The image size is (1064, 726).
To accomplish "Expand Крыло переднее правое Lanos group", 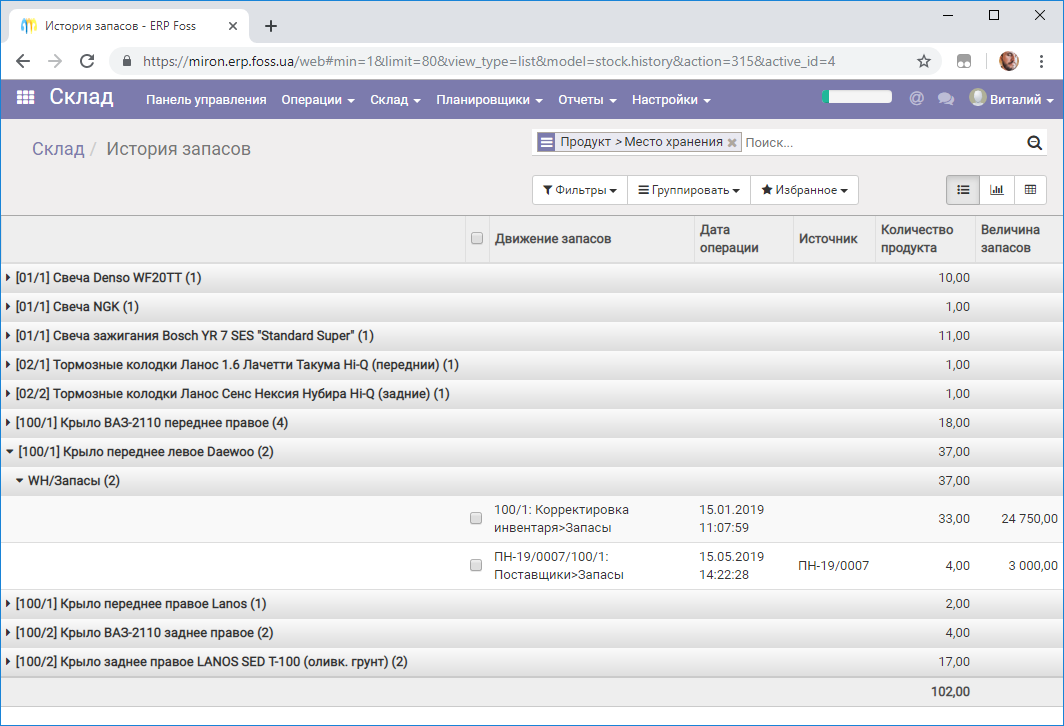I will [x=532, y=604].
